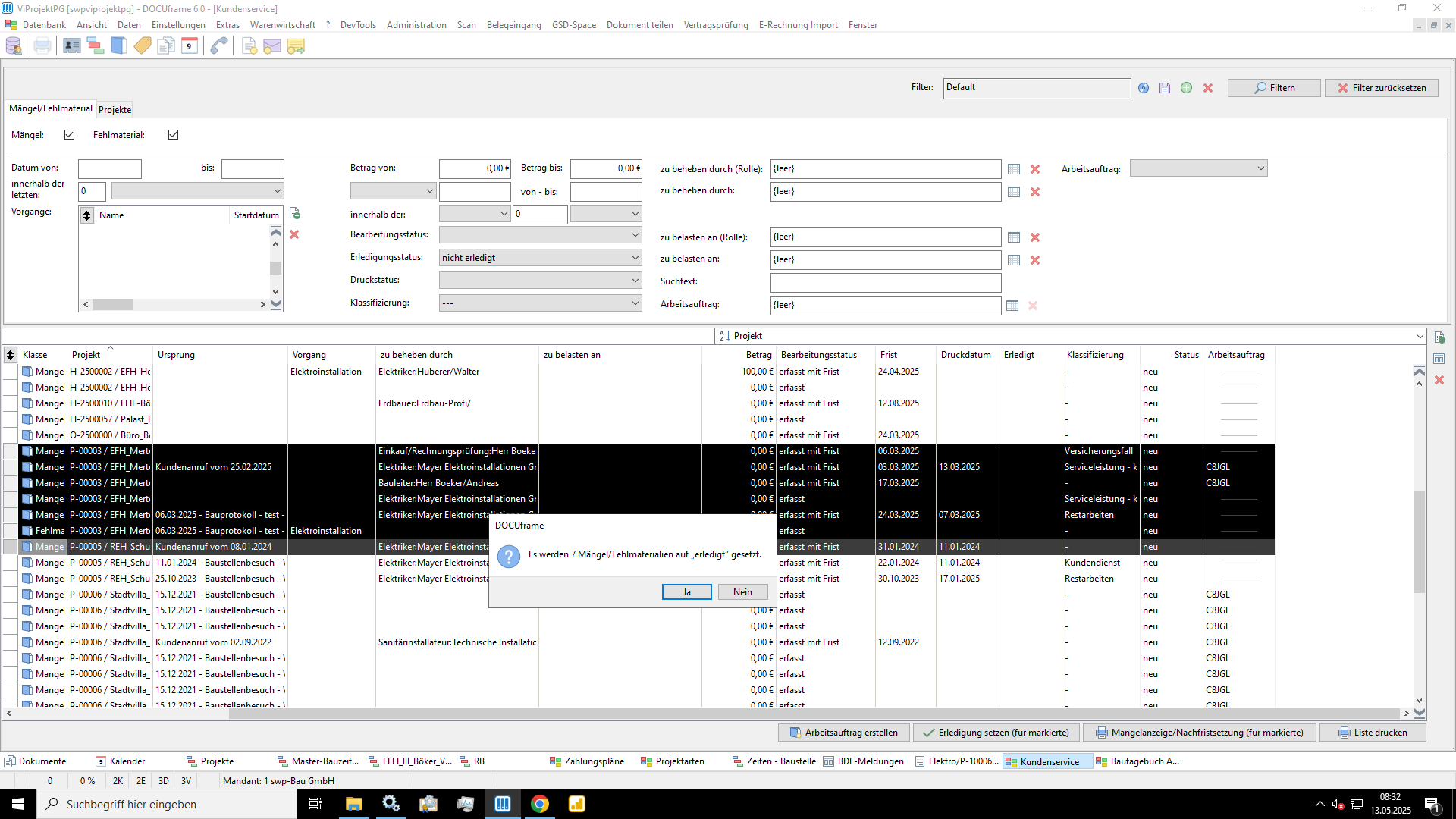Click the table's vertical scrollbar thumb
Viewport: 1456px width, 819px height.
click(x=1419, y=542)
